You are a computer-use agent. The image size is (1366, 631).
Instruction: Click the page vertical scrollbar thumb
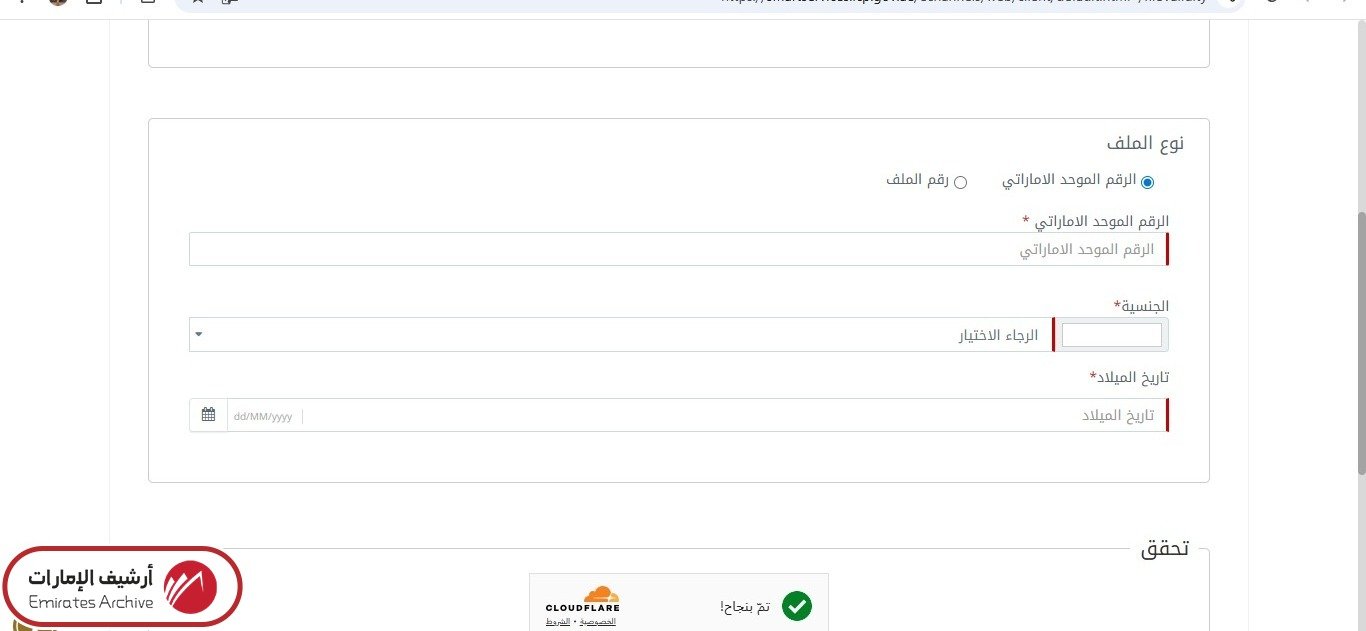[1360, 340]
